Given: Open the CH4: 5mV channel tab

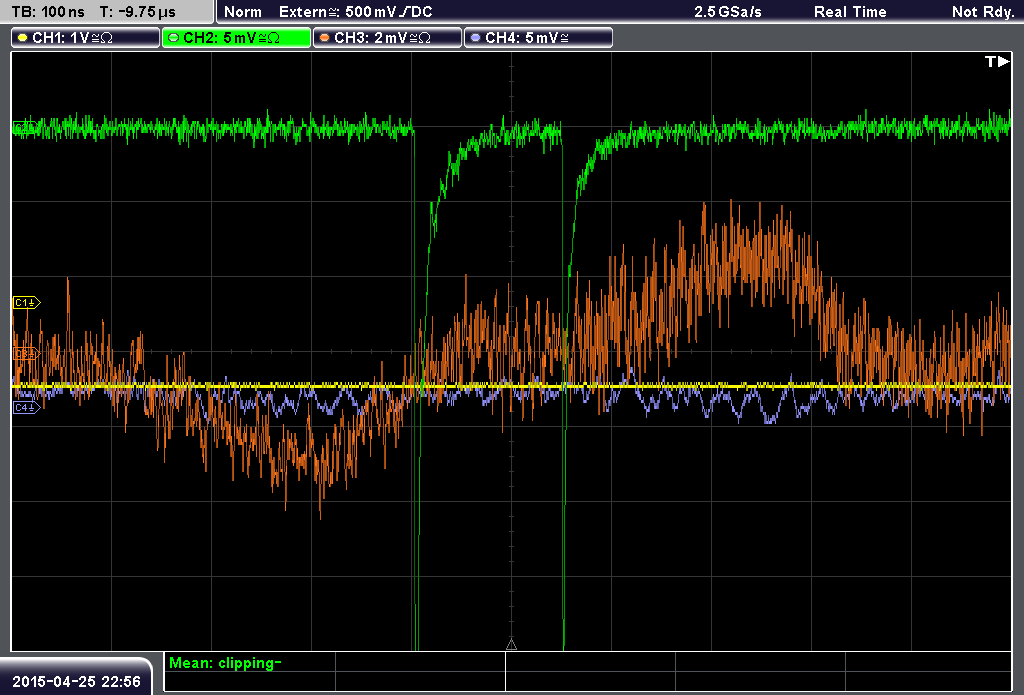Looking at the screenshot, I should [x=538, y=38].
